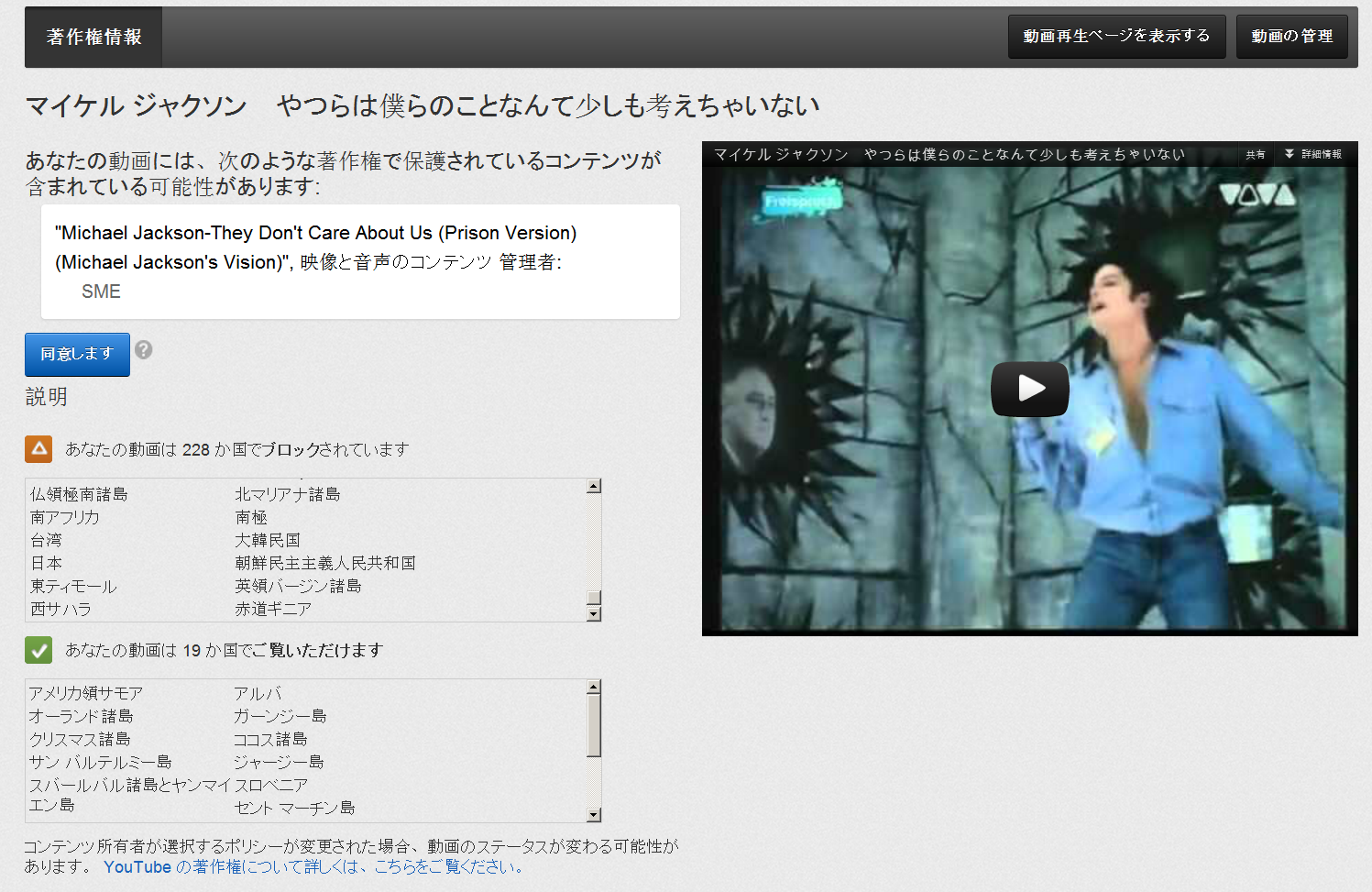Screen dimensions: 1372x892
Task: Select 台湾 in blocked countries list
Action: pos(46,540)
